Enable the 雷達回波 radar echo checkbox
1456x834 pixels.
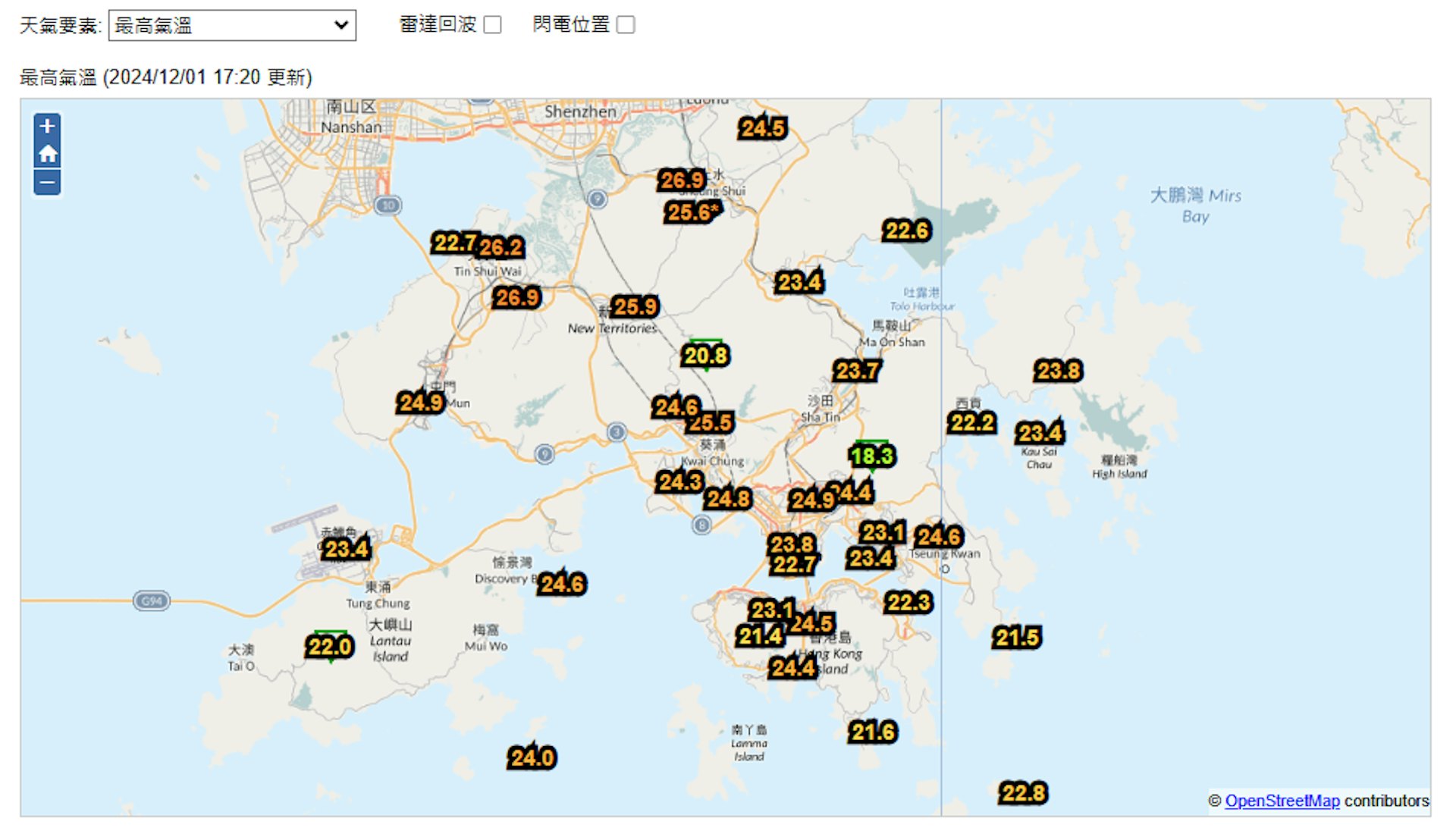[x=492, y=25]
